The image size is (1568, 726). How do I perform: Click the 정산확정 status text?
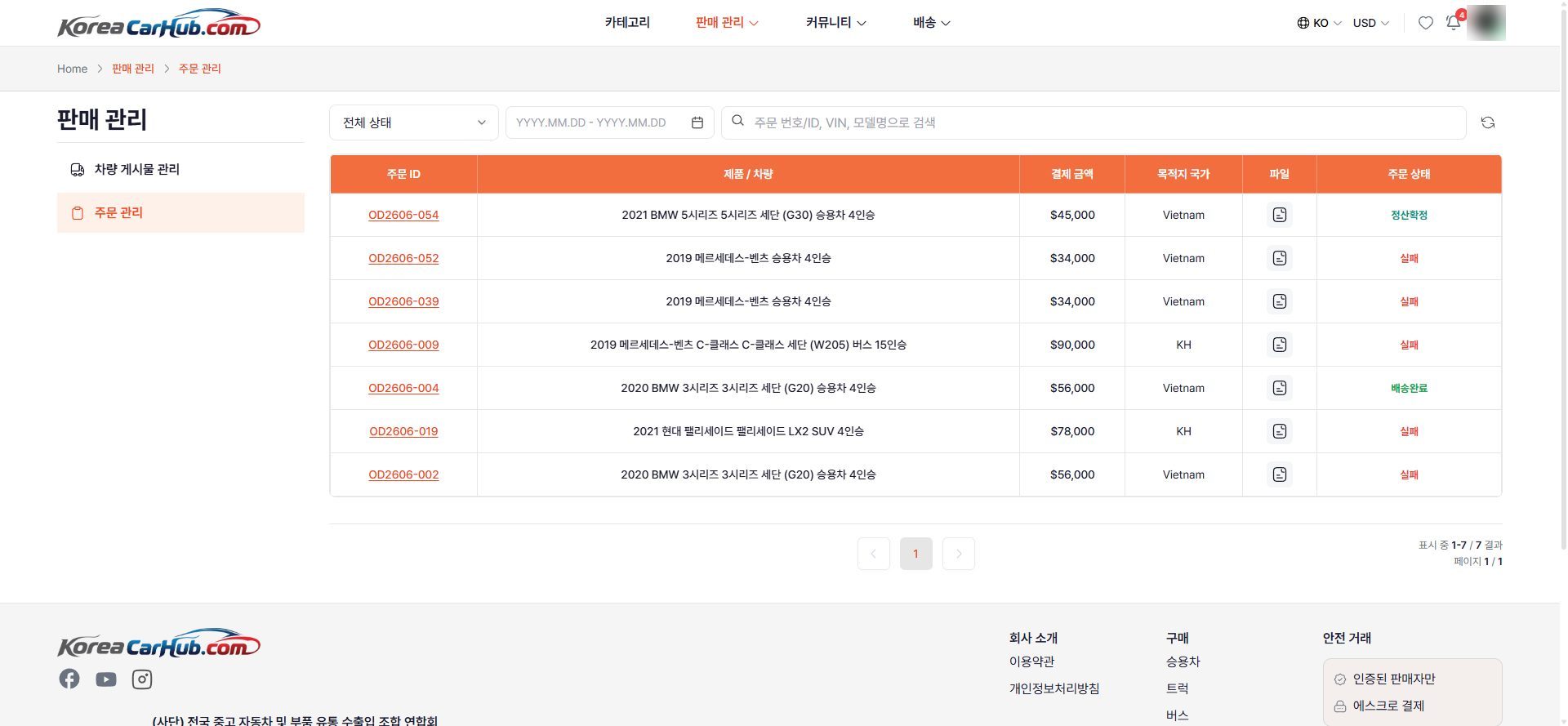click(1409, 215)
